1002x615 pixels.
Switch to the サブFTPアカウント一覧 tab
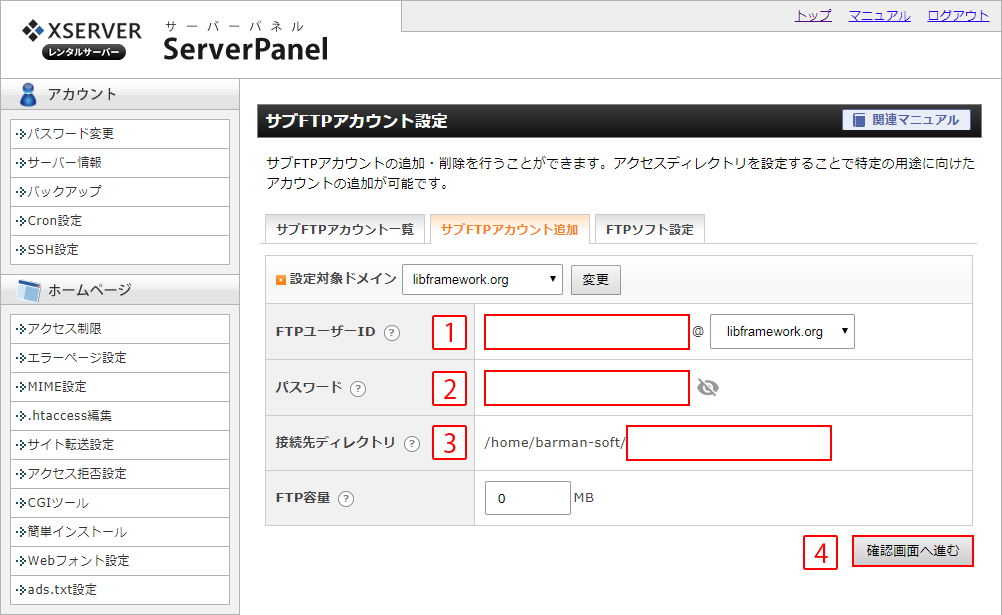pos(343,229)
